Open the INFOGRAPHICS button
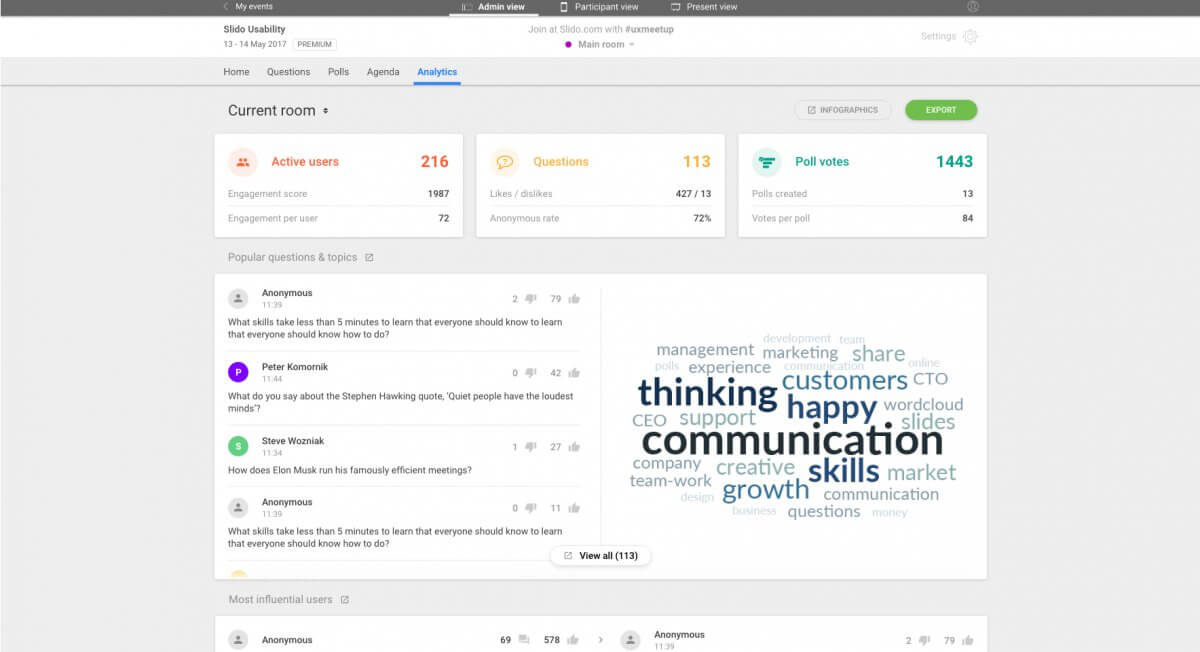Viewport: 1200px width, 652px height. point(845,110)
